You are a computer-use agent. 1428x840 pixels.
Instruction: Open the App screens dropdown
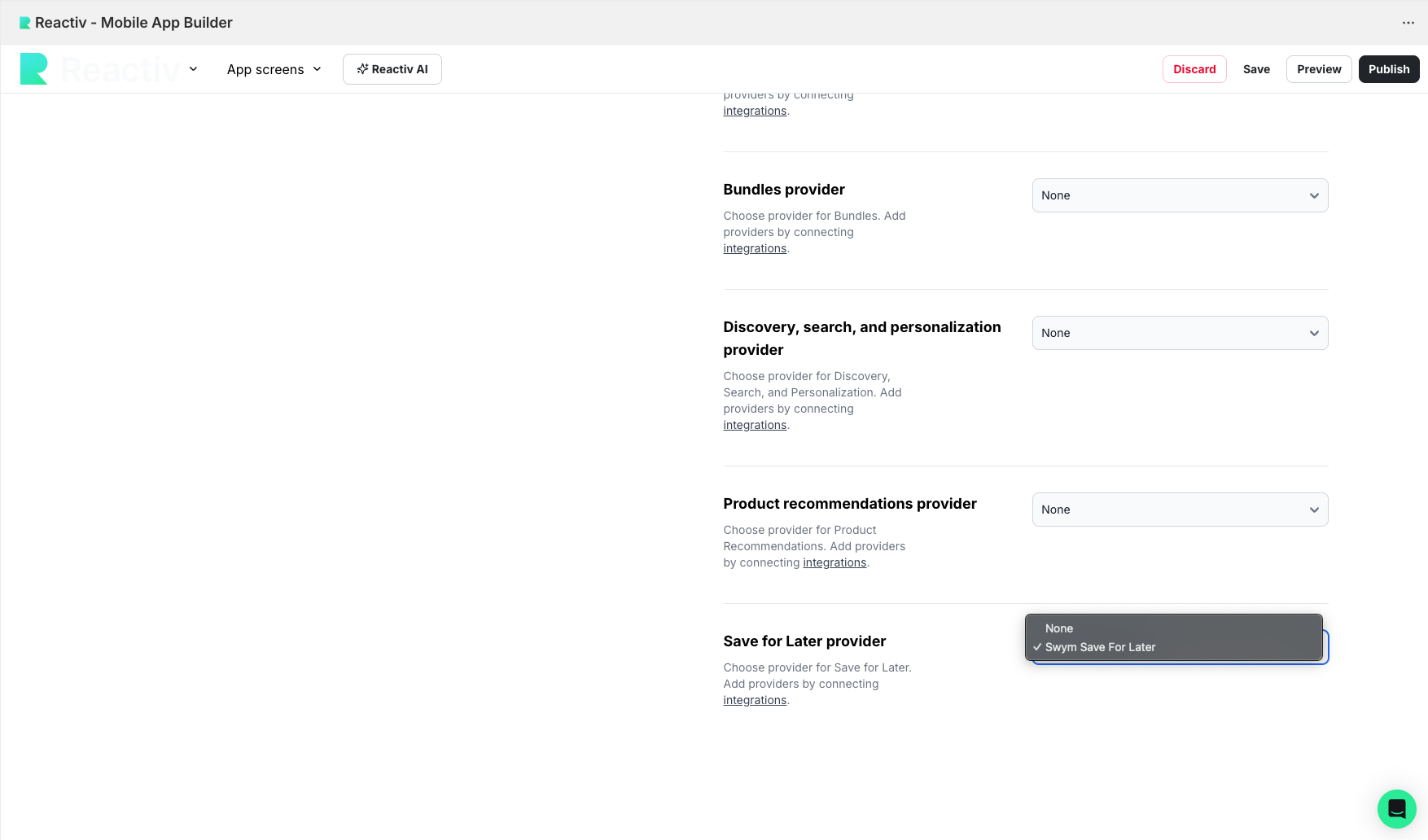pos(274,69)
